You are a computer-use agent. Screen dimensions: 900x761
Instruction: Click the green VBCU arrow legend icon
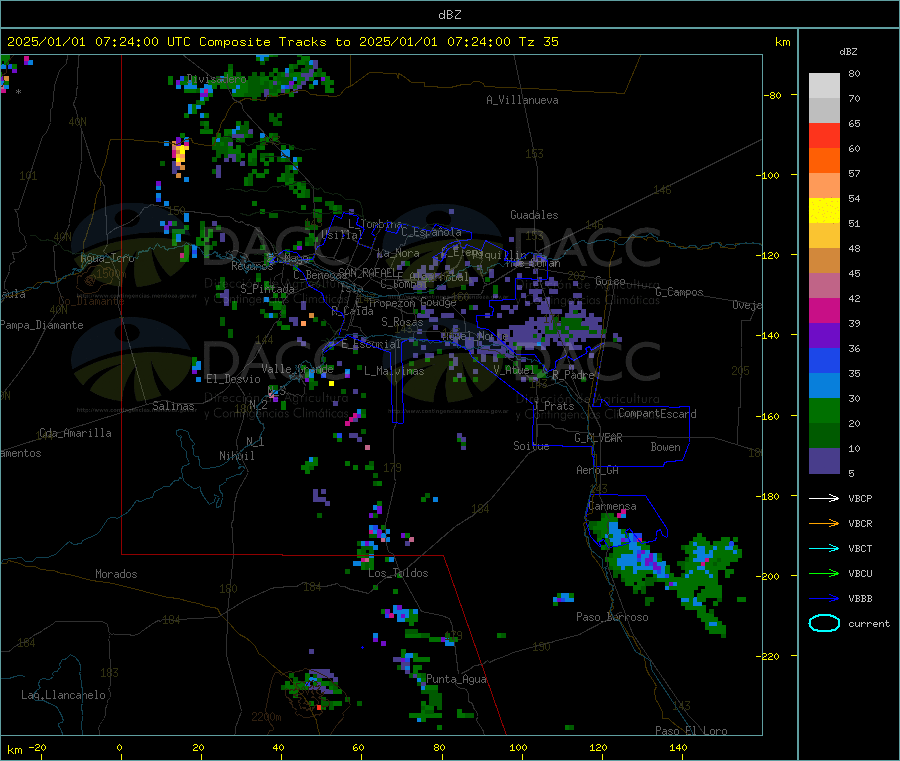pos(824,573)
